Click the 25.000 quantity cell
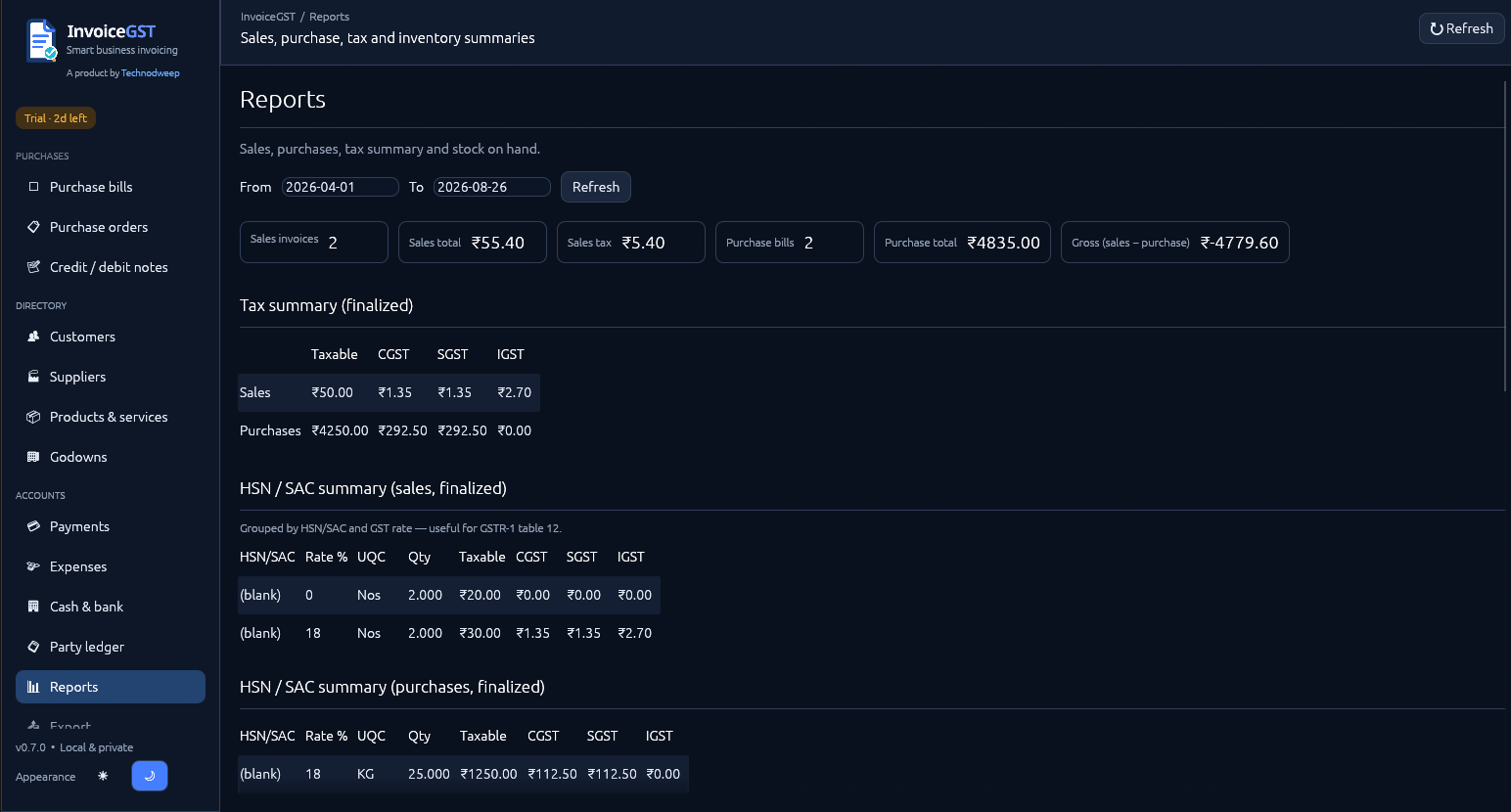Image resolution: width=1511 pixels, height=812 pixels. [429, 774]
